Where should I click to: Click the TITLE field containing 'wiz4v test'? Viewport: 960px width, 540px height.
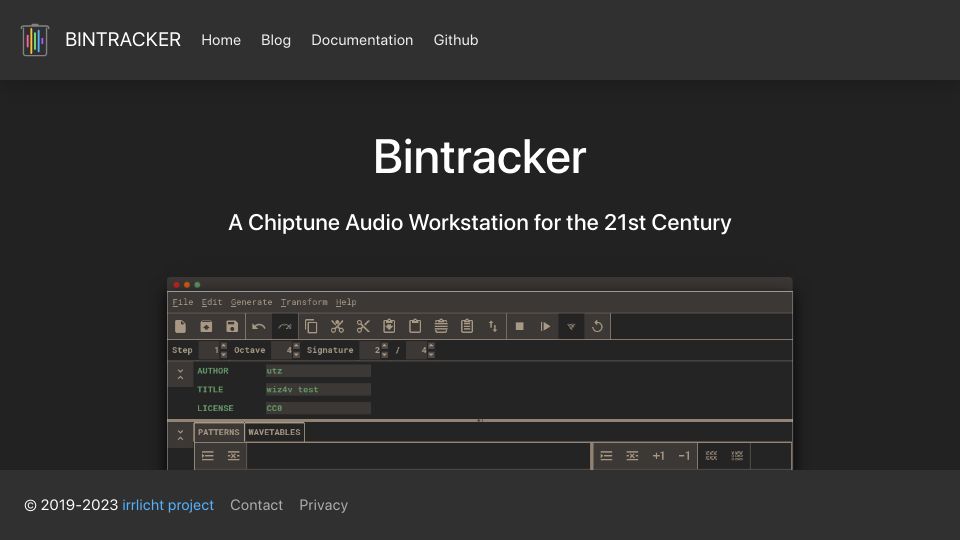(318, 389)
